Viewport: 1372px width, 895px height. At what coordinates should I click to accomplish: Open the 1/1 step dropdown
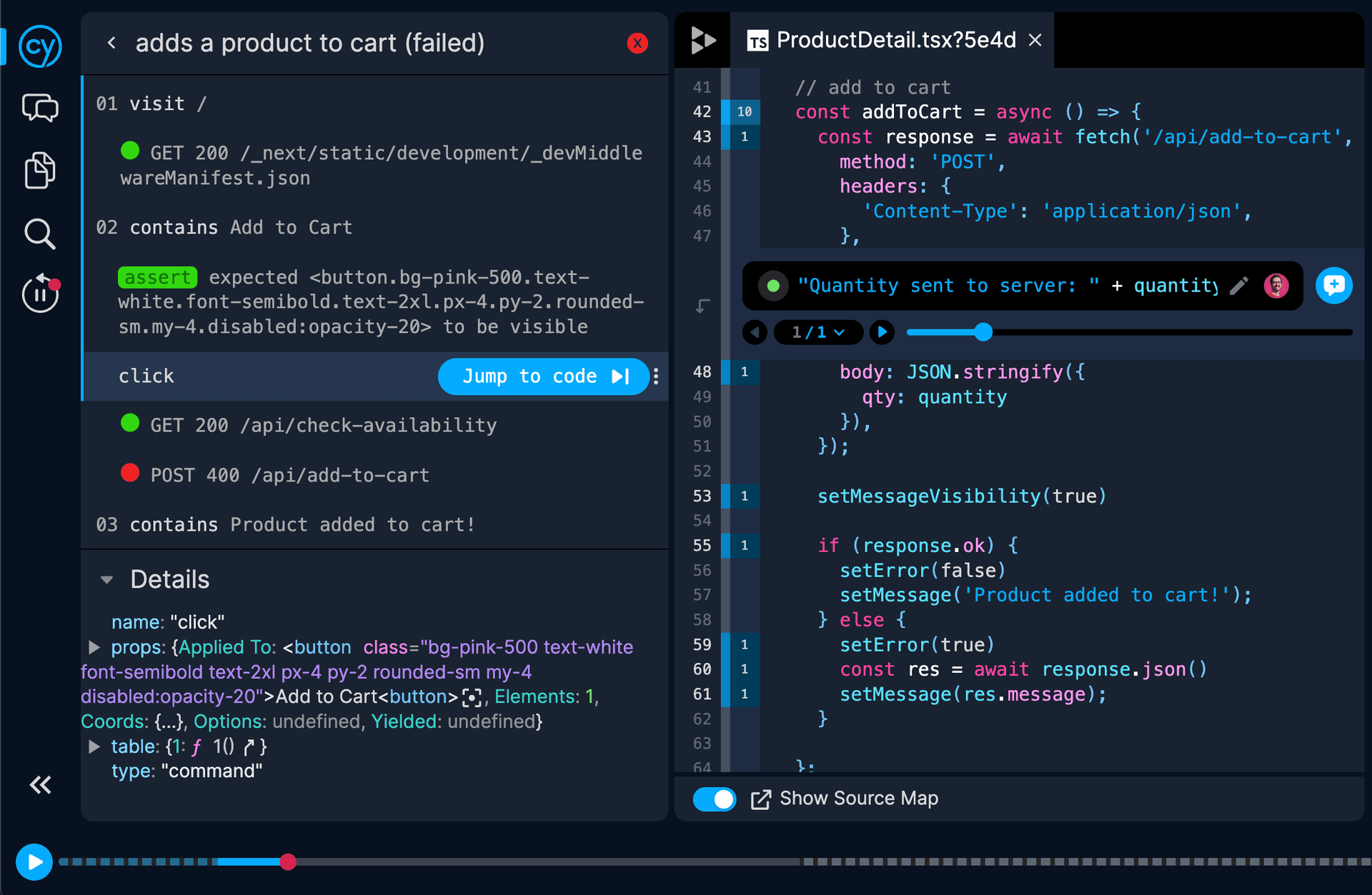coord(818,332)
